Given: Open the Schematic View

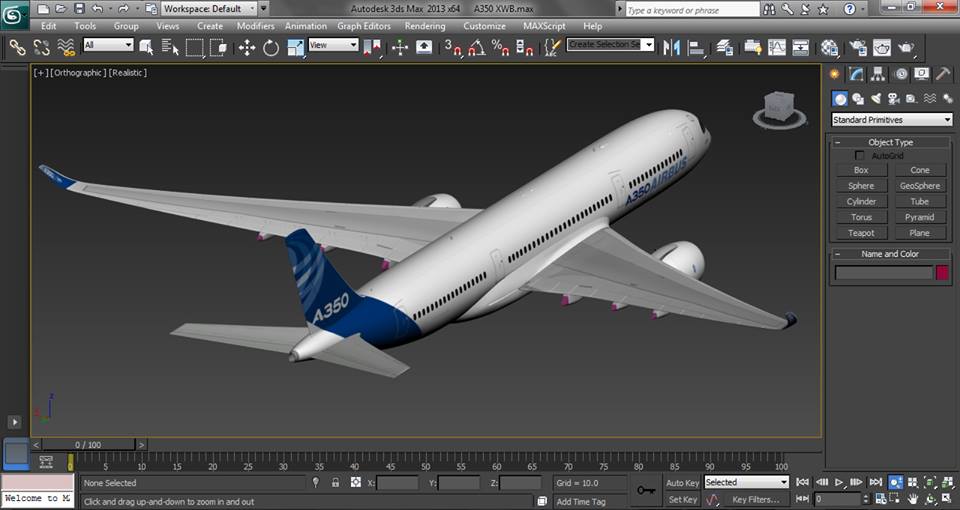Looking at the screenshot, I should point(801,47).
